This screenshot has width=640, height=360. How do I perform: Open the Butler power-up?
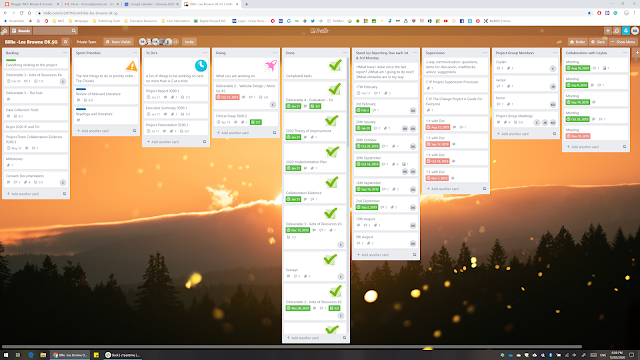(578, 42)
